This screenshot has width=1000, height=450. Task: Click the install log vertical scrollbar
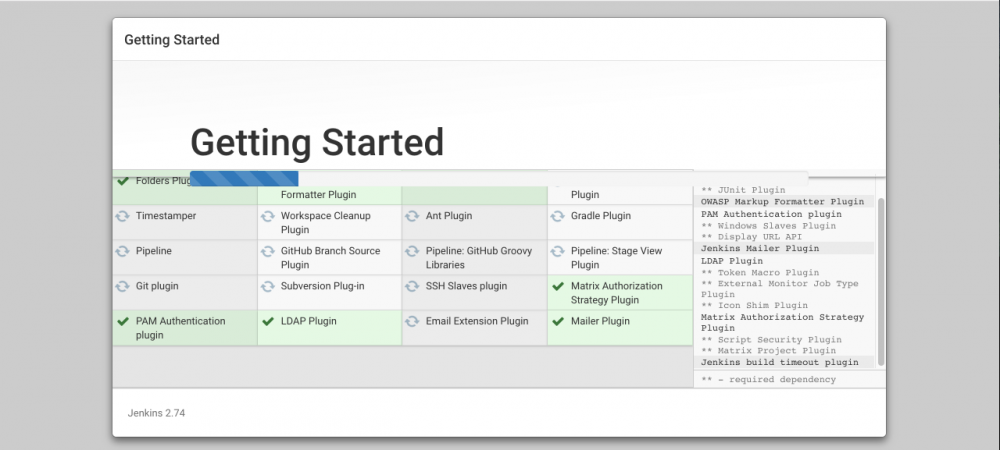pyautogui.click(x=881, y=280)
